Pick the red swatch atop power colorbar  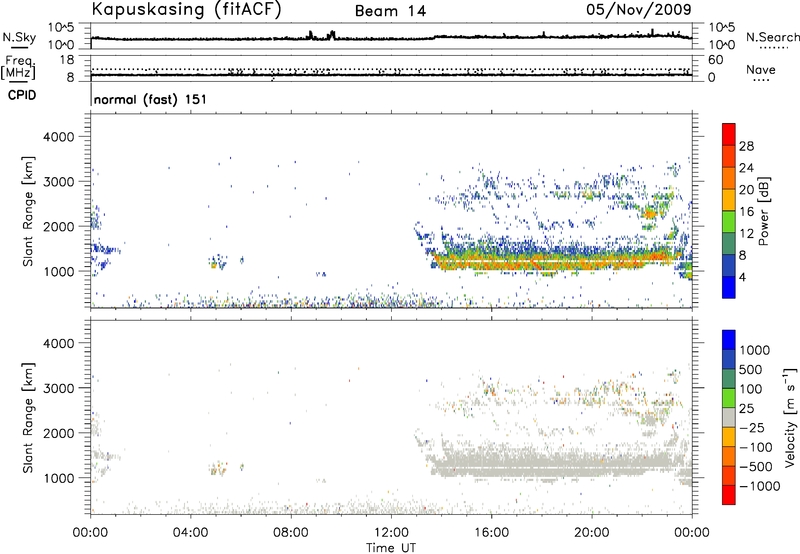coord(729,135)
